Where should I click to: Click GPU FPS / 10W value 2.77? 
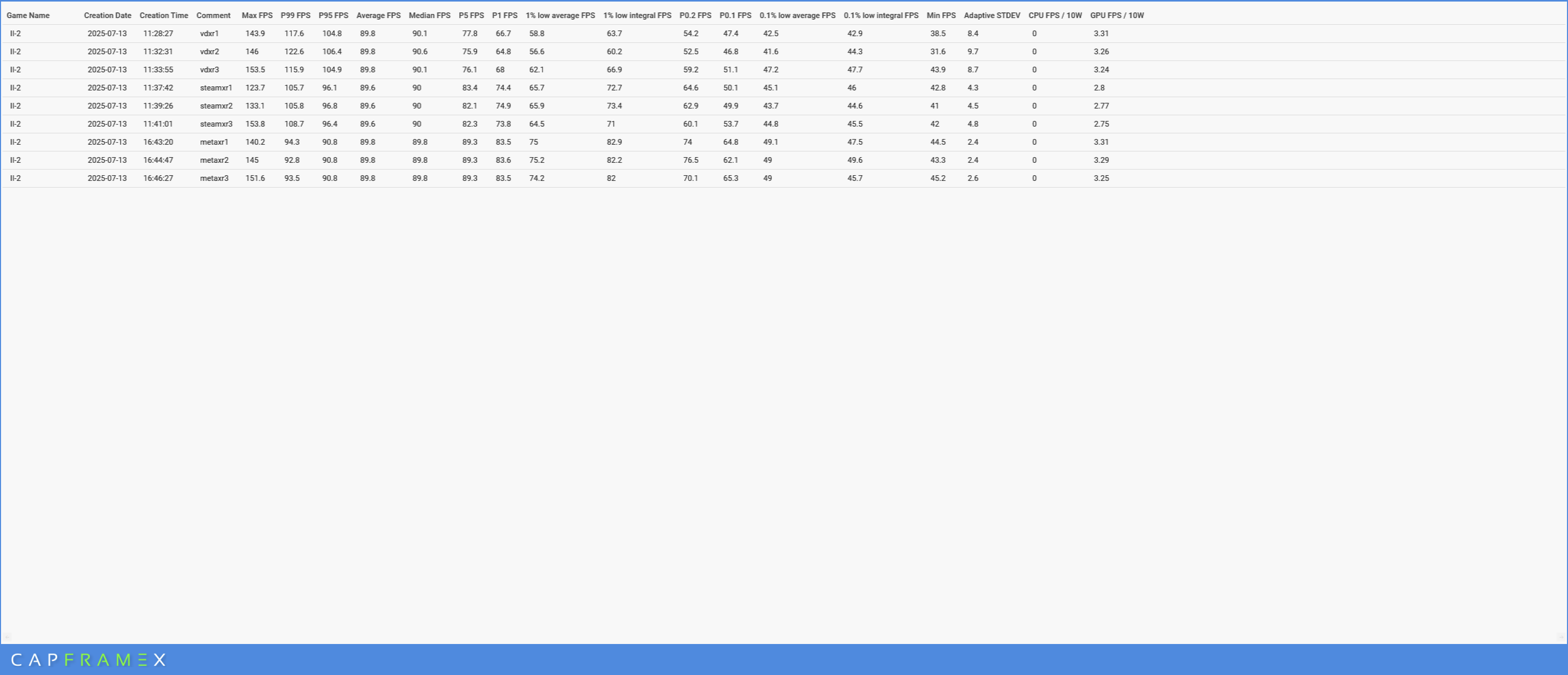[x=1101, y=106]
